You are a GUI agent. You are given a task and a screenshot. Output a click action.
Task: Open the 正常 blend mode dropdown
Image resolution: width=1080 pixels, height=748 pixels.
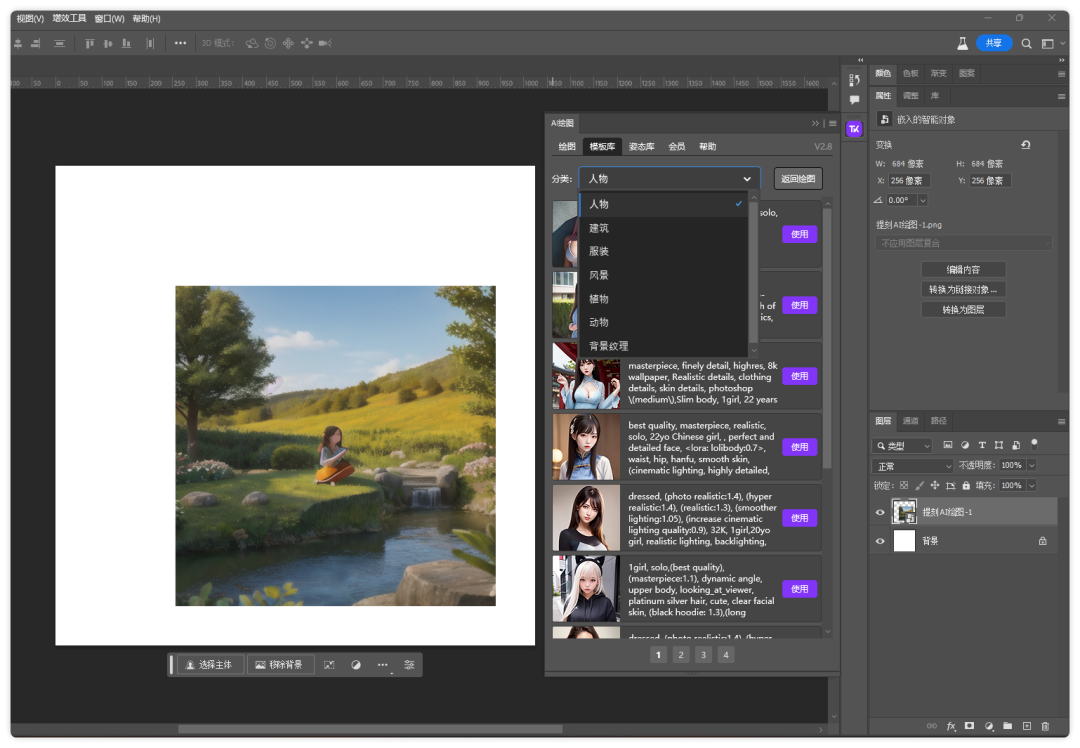913,466
